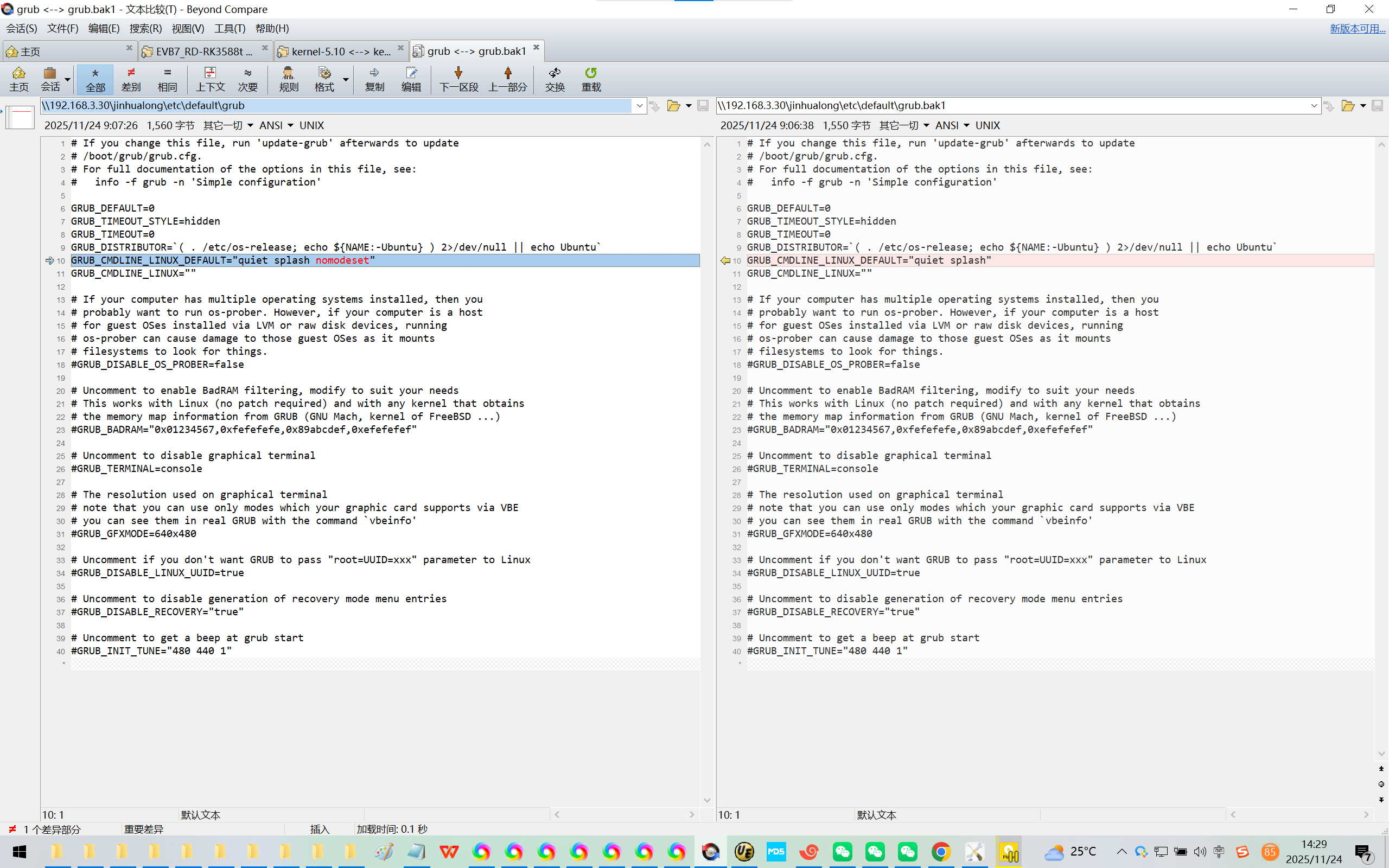The width and height of the screenshot is (1389, 868).
Task: Click the Rules (规则) referee icon
Action: coord(288,79)
